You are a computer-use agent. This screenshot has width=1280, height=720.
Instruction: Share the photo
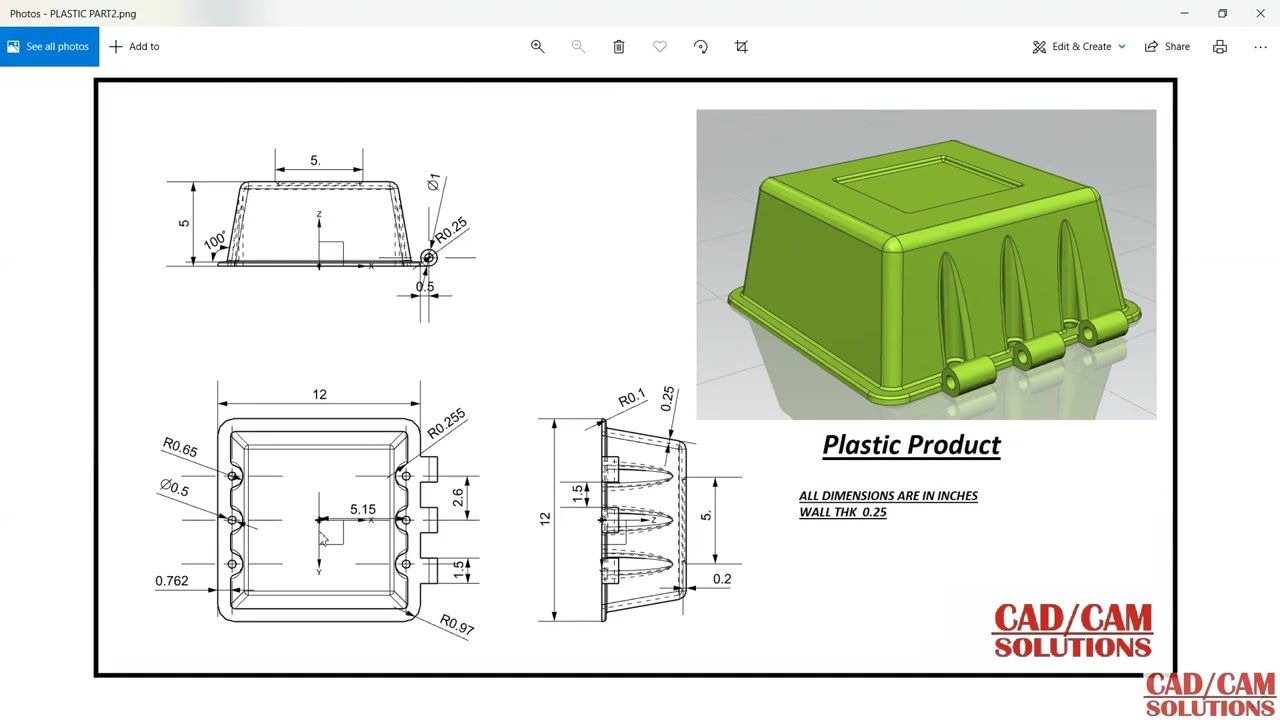point(1167,46)
